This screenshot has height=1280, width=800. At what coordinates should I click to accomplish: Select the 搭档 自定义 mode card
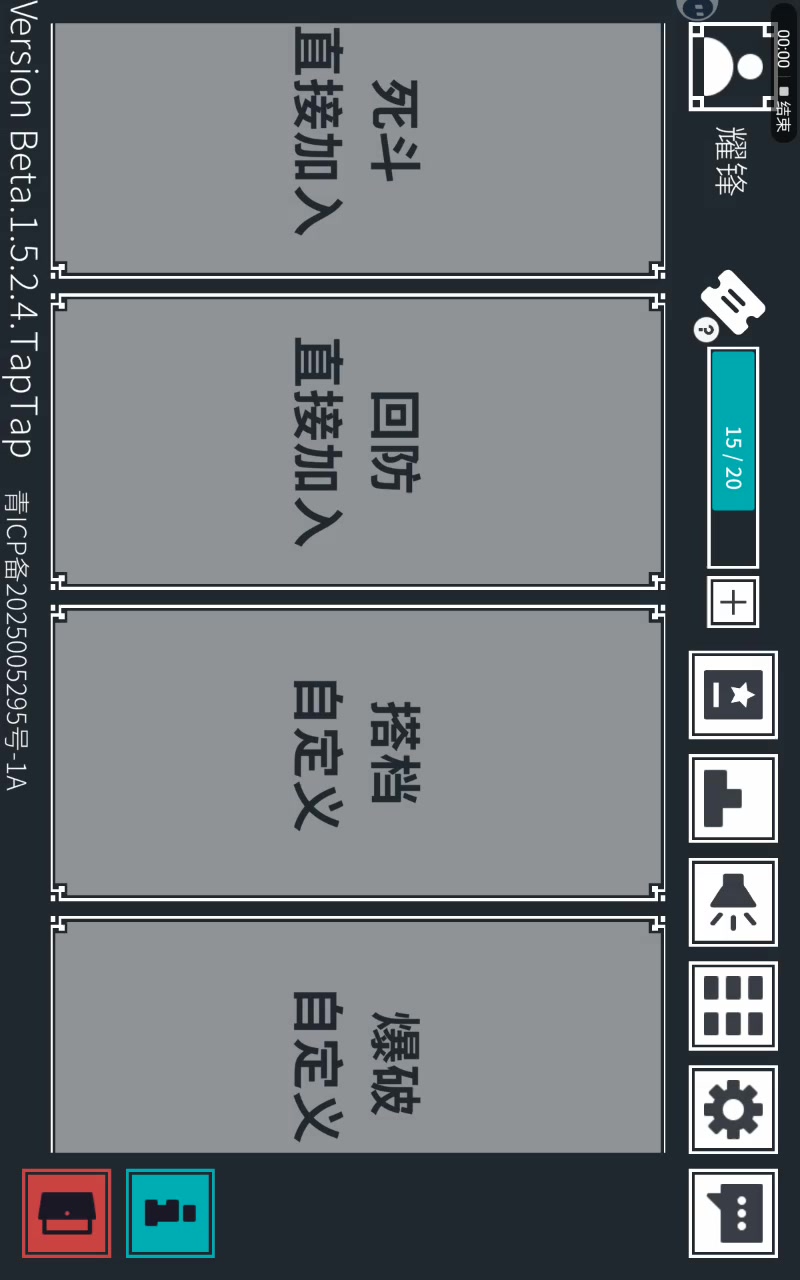click(x=357, y=753)
